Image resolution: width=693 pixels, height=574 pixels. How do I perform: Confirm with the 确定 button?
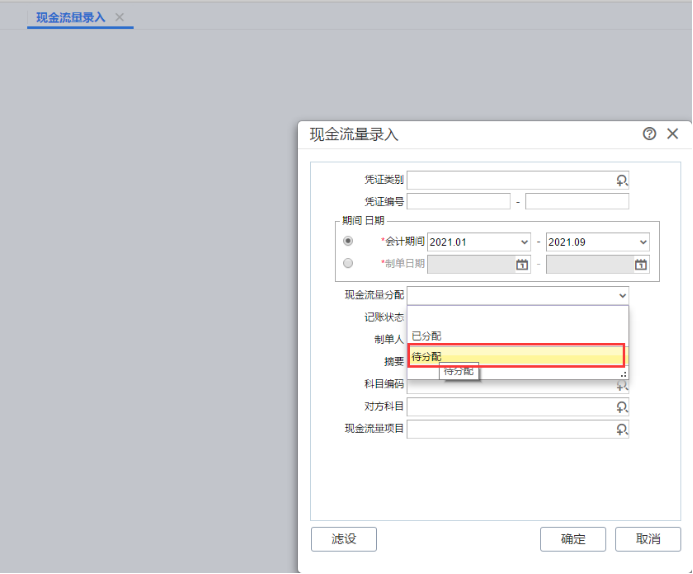573,539
